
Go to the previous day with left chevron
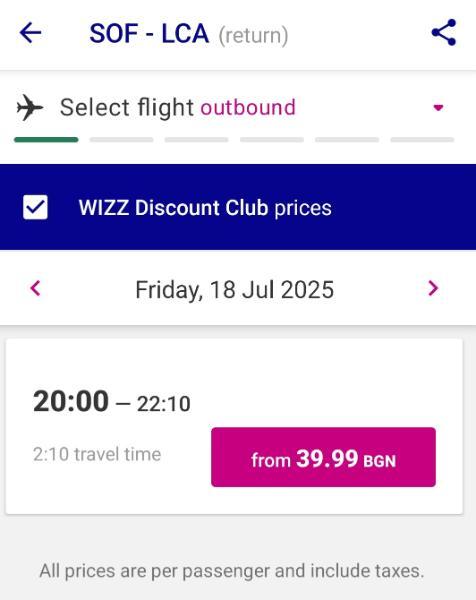pyautogui.click(x=36, y=288)
